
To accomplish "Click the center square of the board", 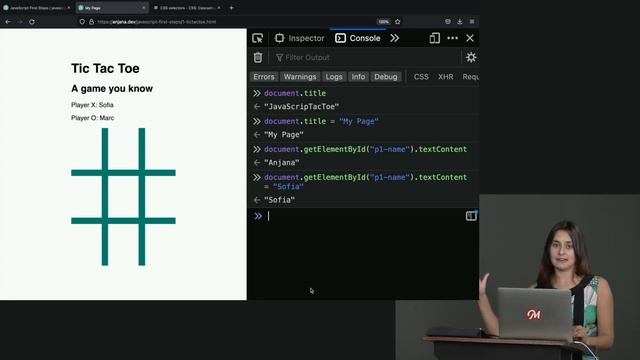I will [123, 197].
